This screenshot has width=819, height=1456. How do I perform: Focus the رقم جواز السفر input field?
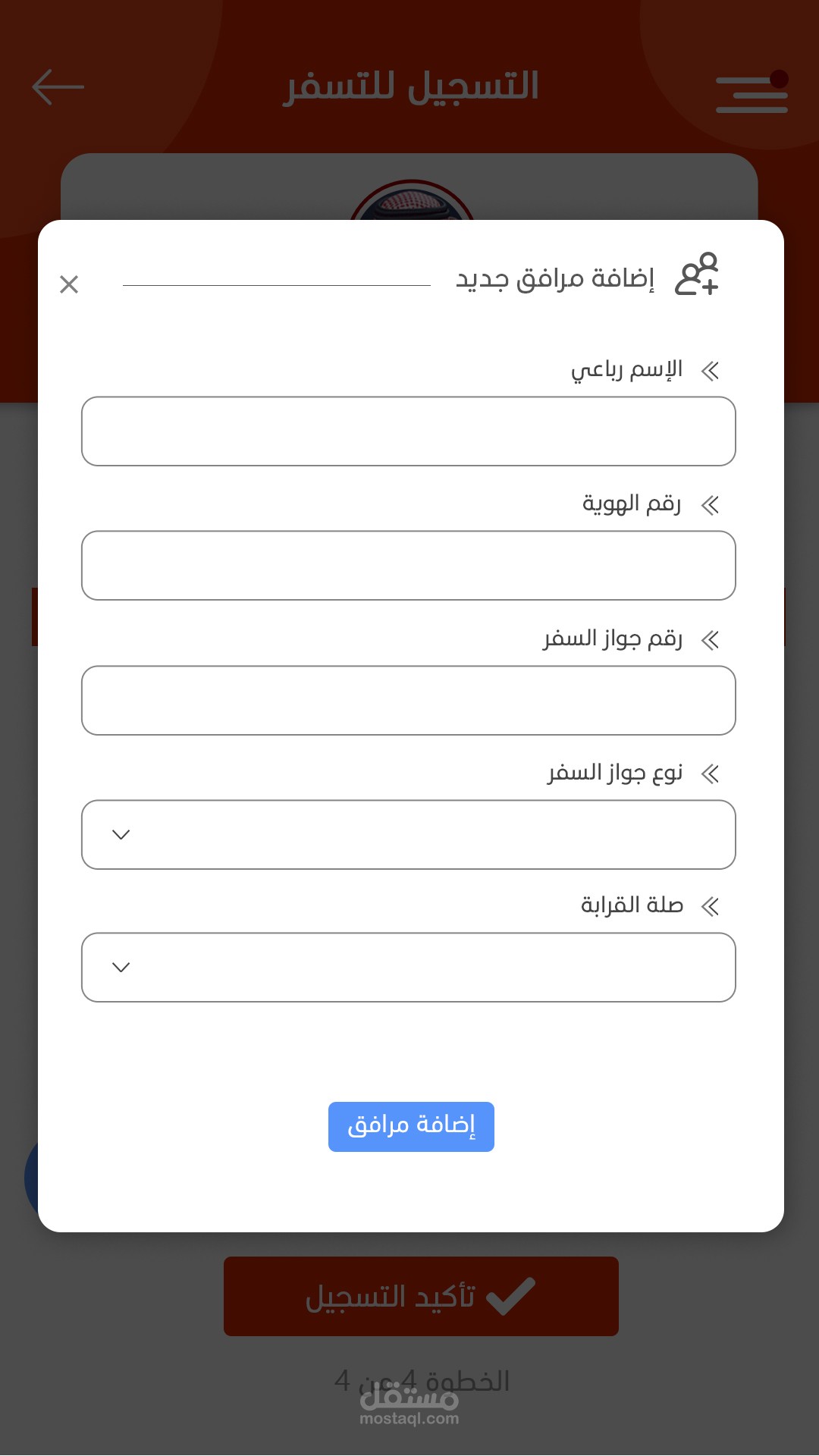pyautogui.click(x=408, y=700)
